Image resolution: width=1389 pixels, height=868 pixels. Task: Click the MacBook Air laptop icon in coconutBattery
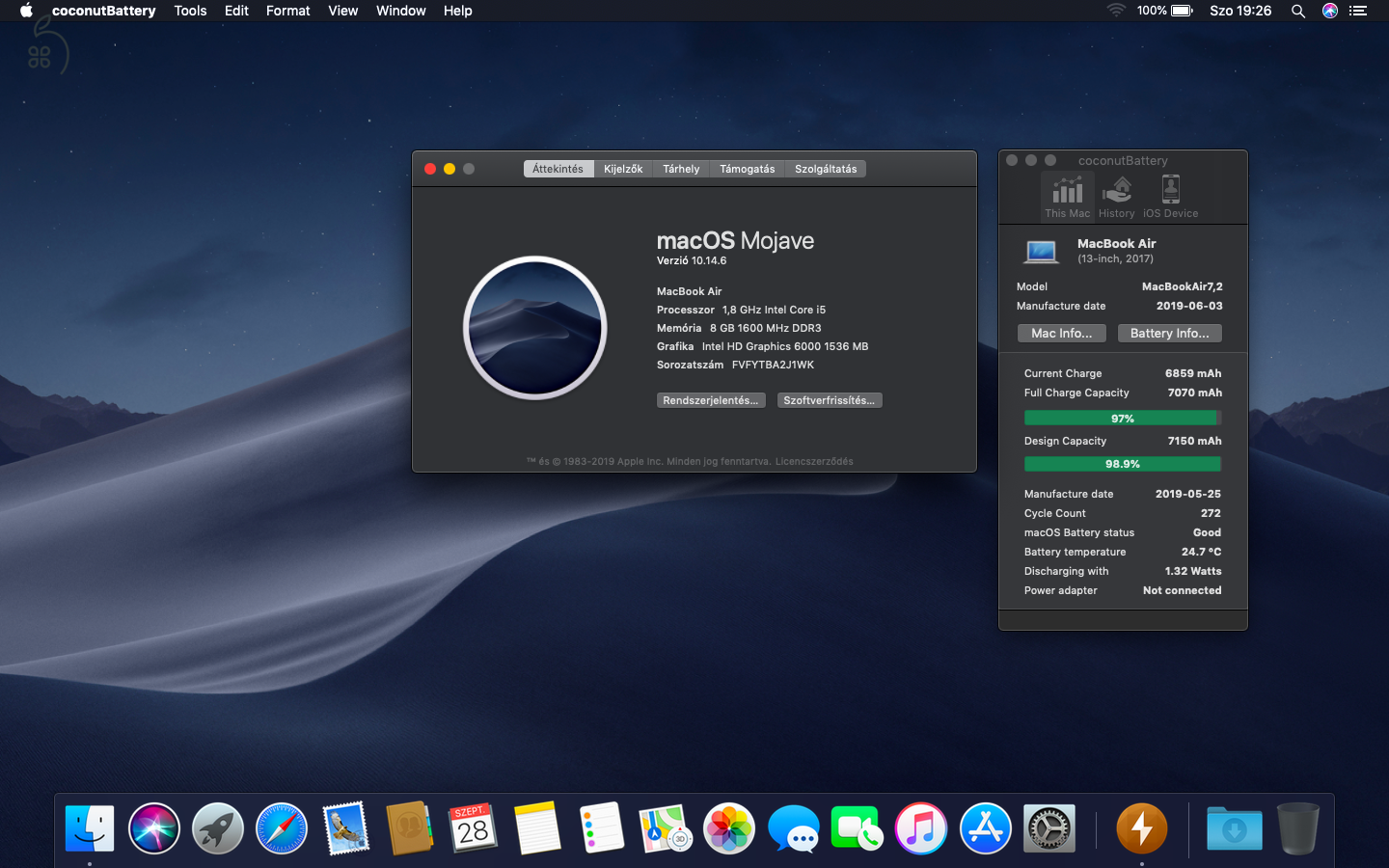click(1041, 252)
